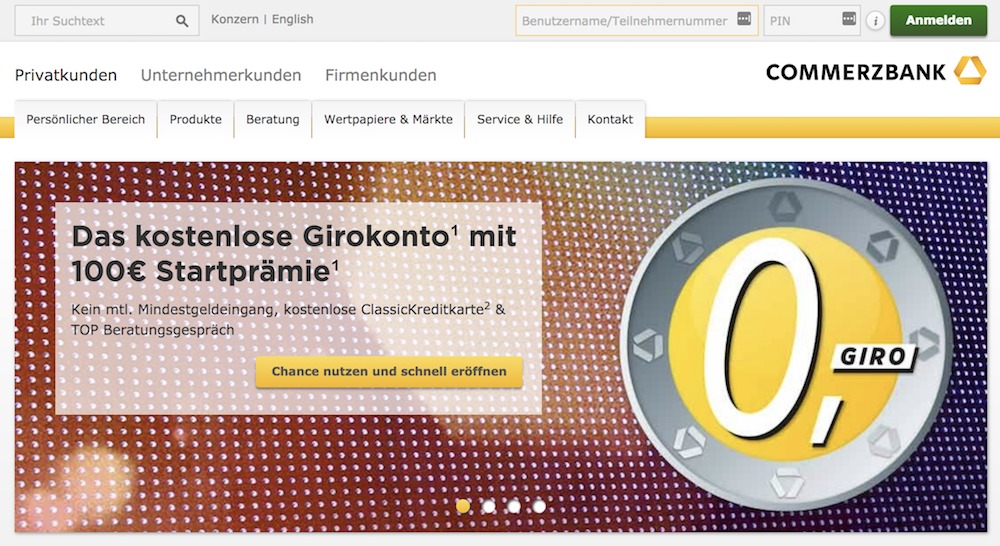Open the Konzern link
The width and height of the screenshot is (1000, 546).
235,19
